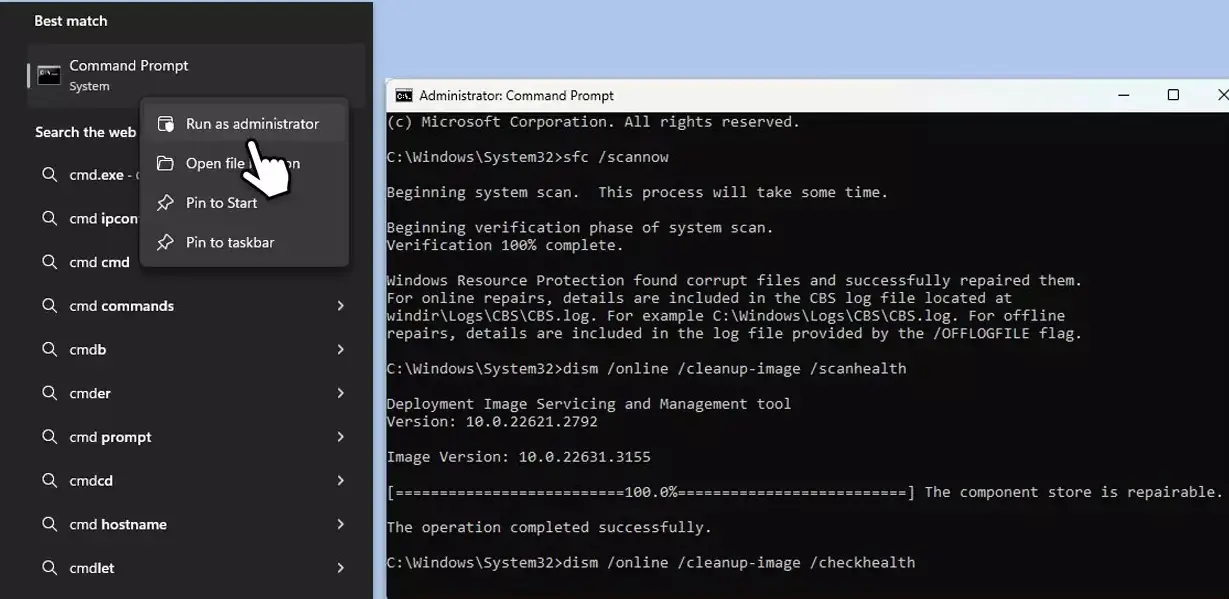The width and height of the screenshot is (1229, 599).
Task: Click the pin icon beside Pin to taskbar
Action: point(165,242)
